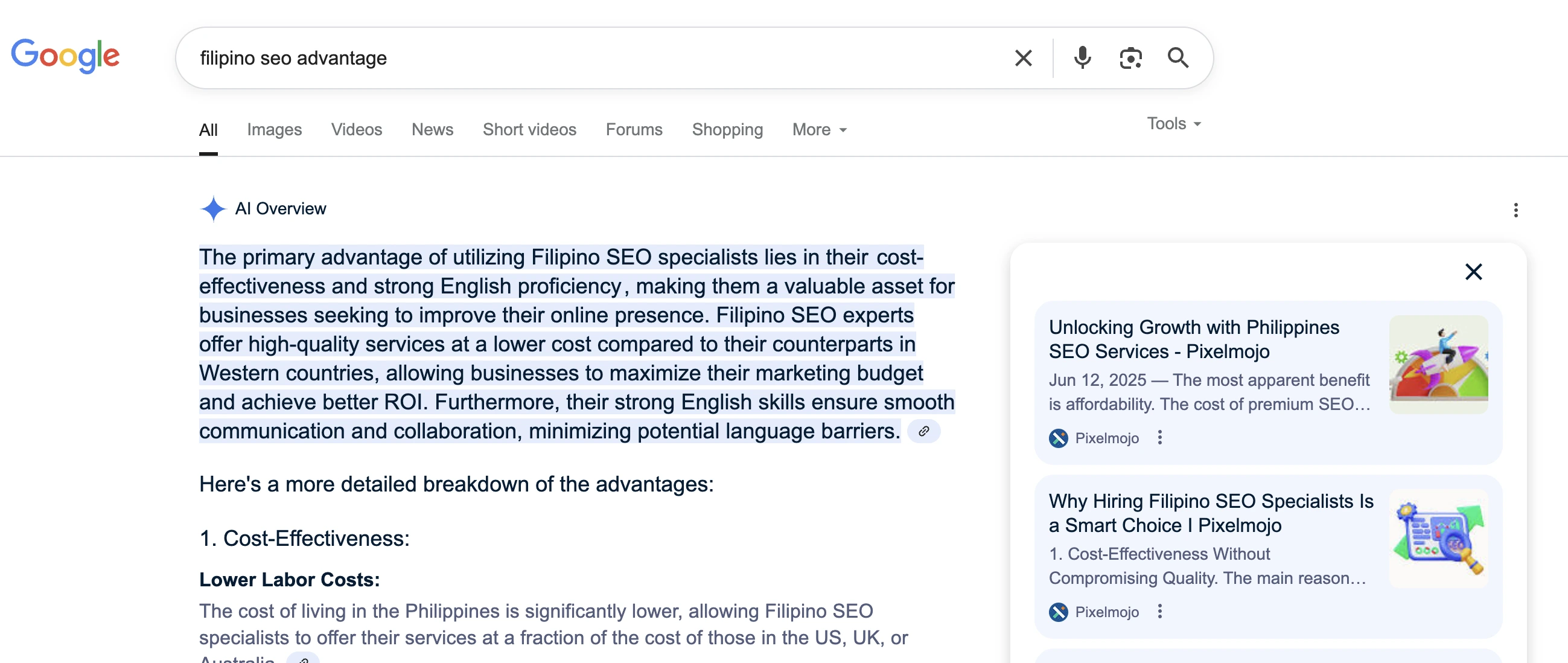Click 'Pixelmojo' source name on first card
Image resolution: width=1568 pixels, height=663 pixels.
coord(1107,438)
